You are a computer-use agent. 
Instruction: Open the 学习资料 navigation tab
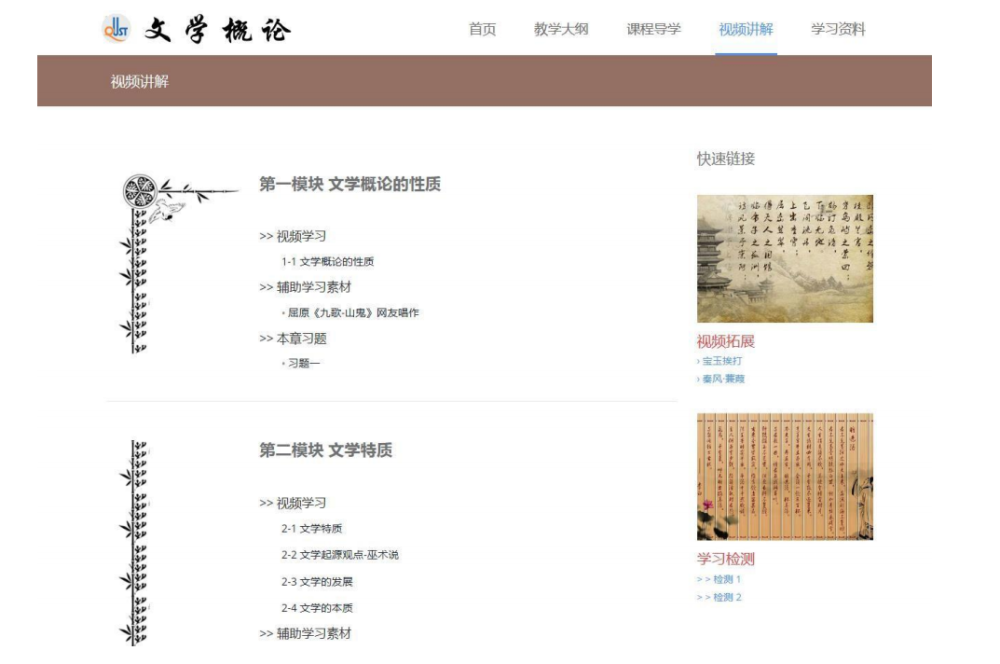(x=838, y=29)
